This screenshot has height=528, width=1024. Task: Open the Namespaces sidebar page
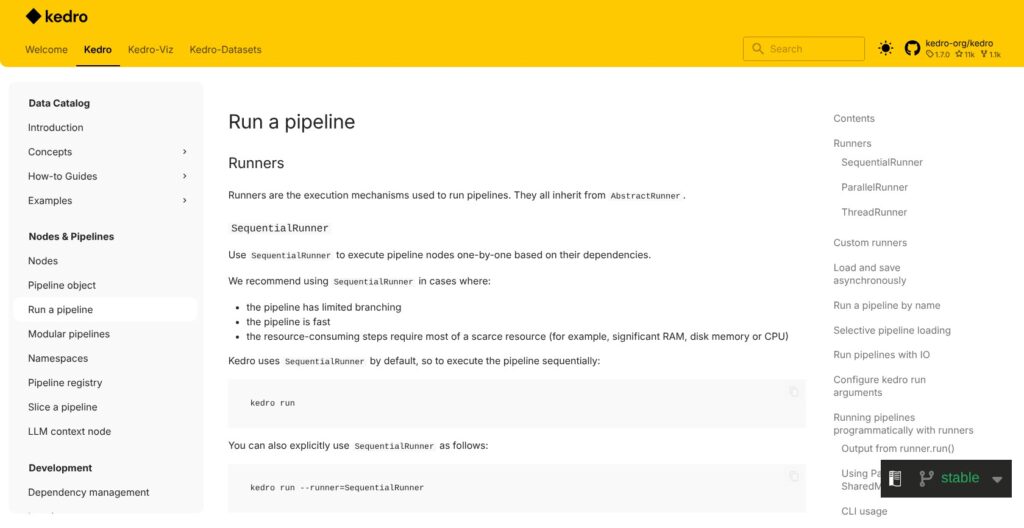57,359
